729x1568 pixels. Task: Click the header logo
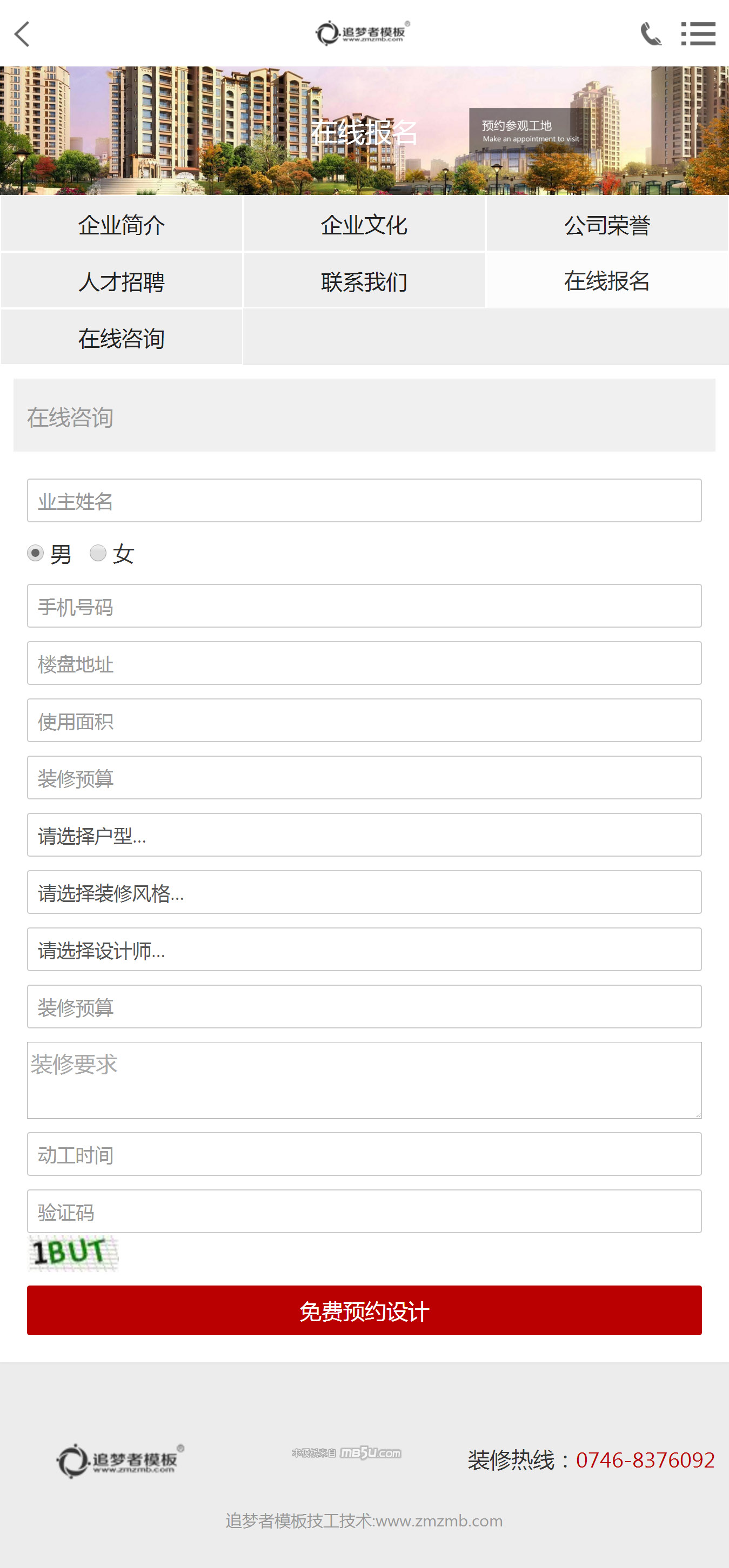point(363,33)
